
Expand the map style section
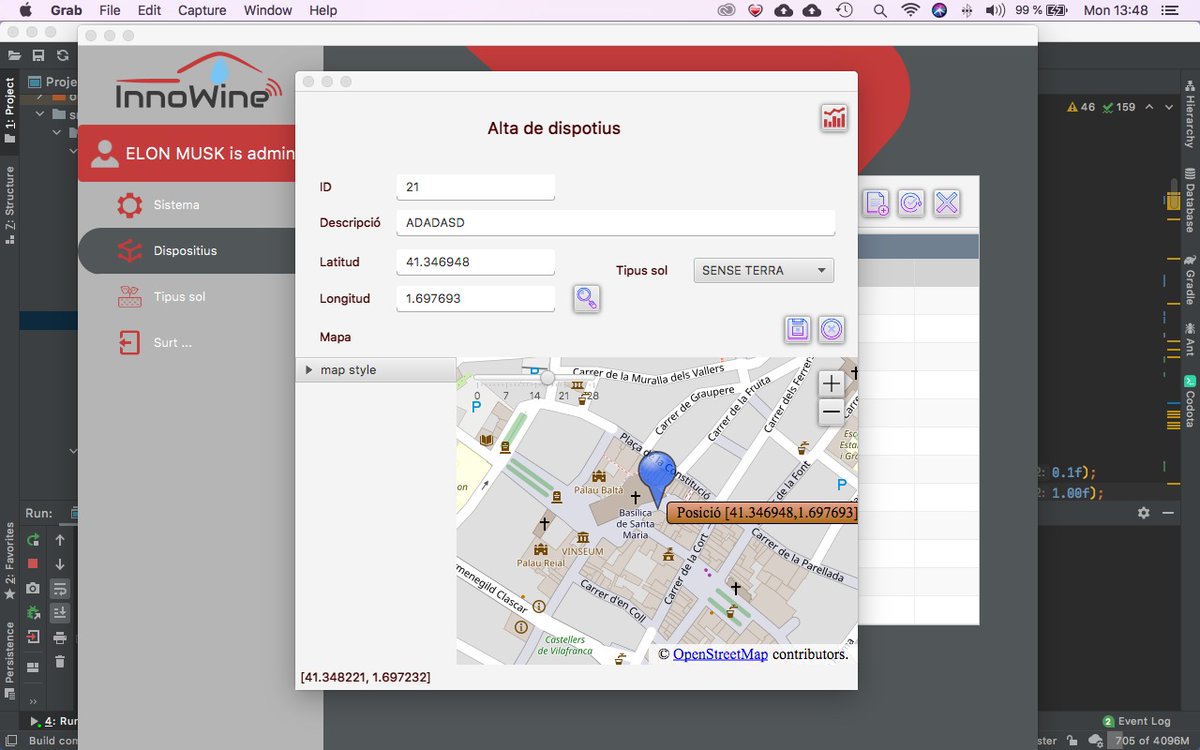[376, 370]
